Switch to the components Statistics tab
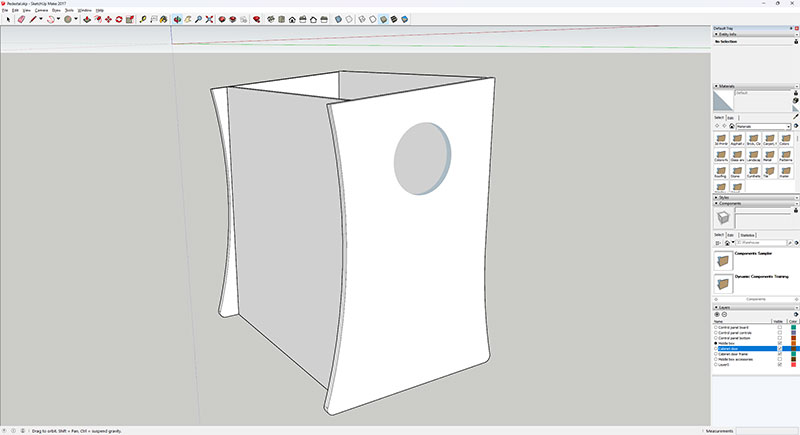The width and height of the screenshot is (800, 435). tap(747, 235)
